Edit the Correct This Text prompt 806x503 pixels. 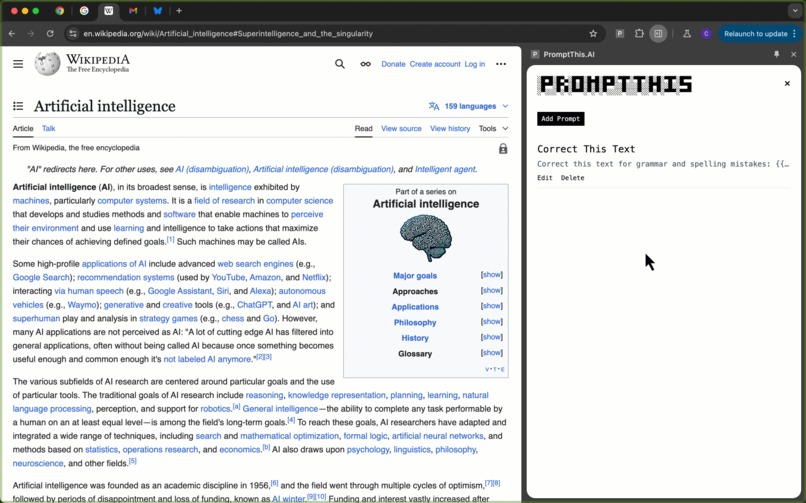point(544,178)
